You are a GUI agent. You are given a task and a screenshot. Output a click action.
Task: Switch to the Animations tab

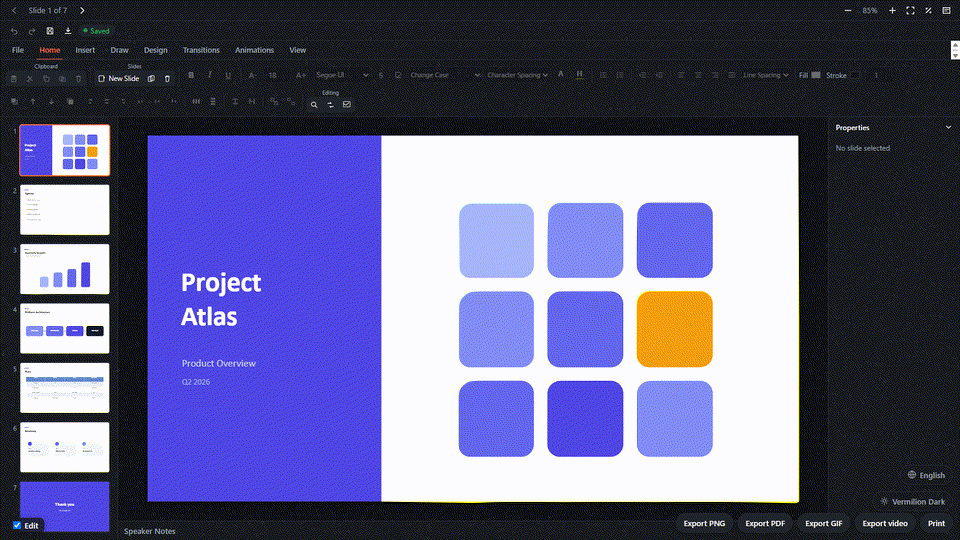(254, 50)
